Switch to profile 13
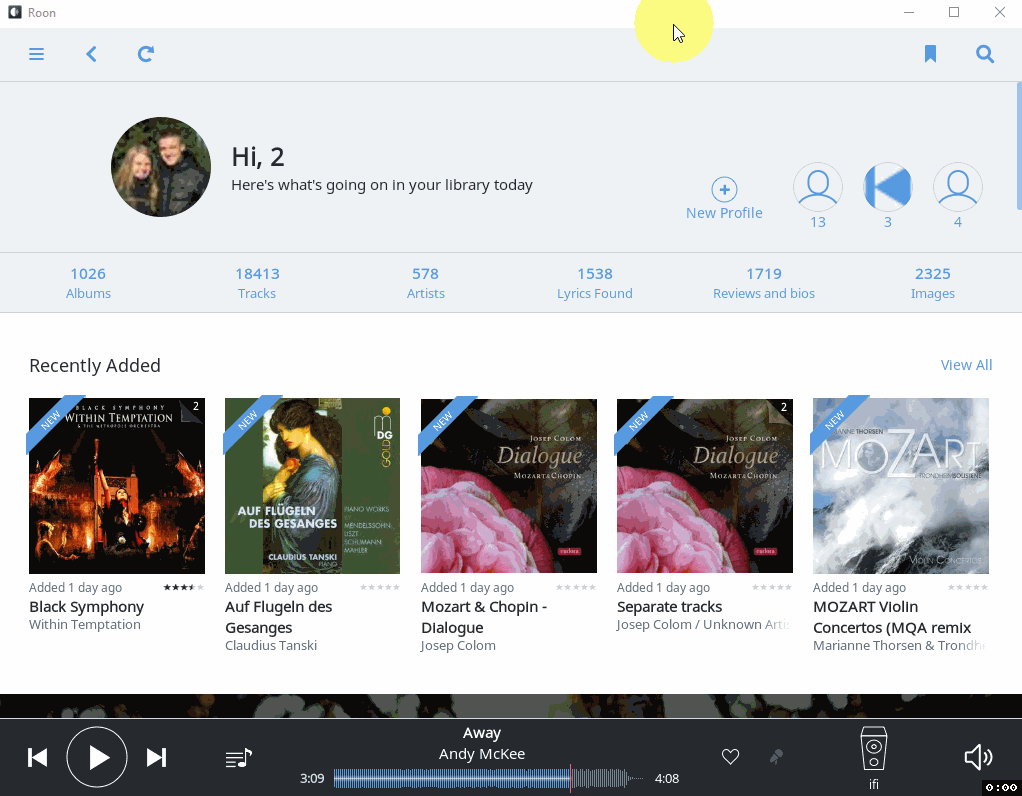 pyautogui.click(x=817, y=187)
